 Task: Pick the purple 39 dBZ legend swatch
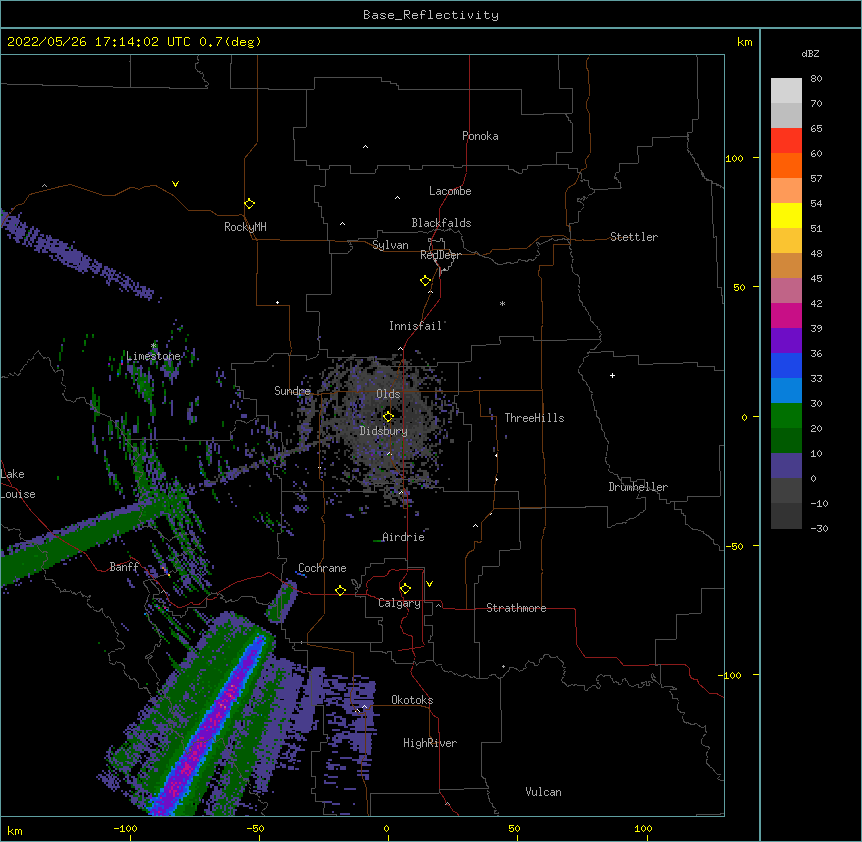786,340
